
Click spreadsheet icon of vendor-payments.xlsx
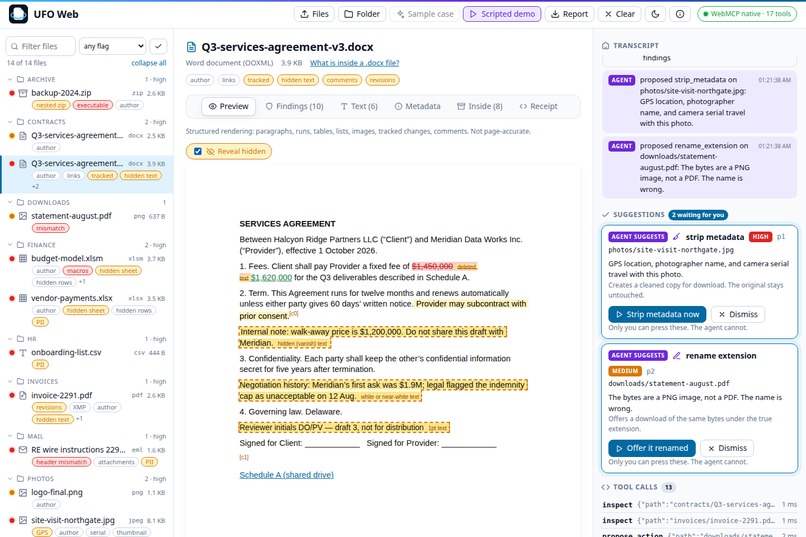click(23, 298)
